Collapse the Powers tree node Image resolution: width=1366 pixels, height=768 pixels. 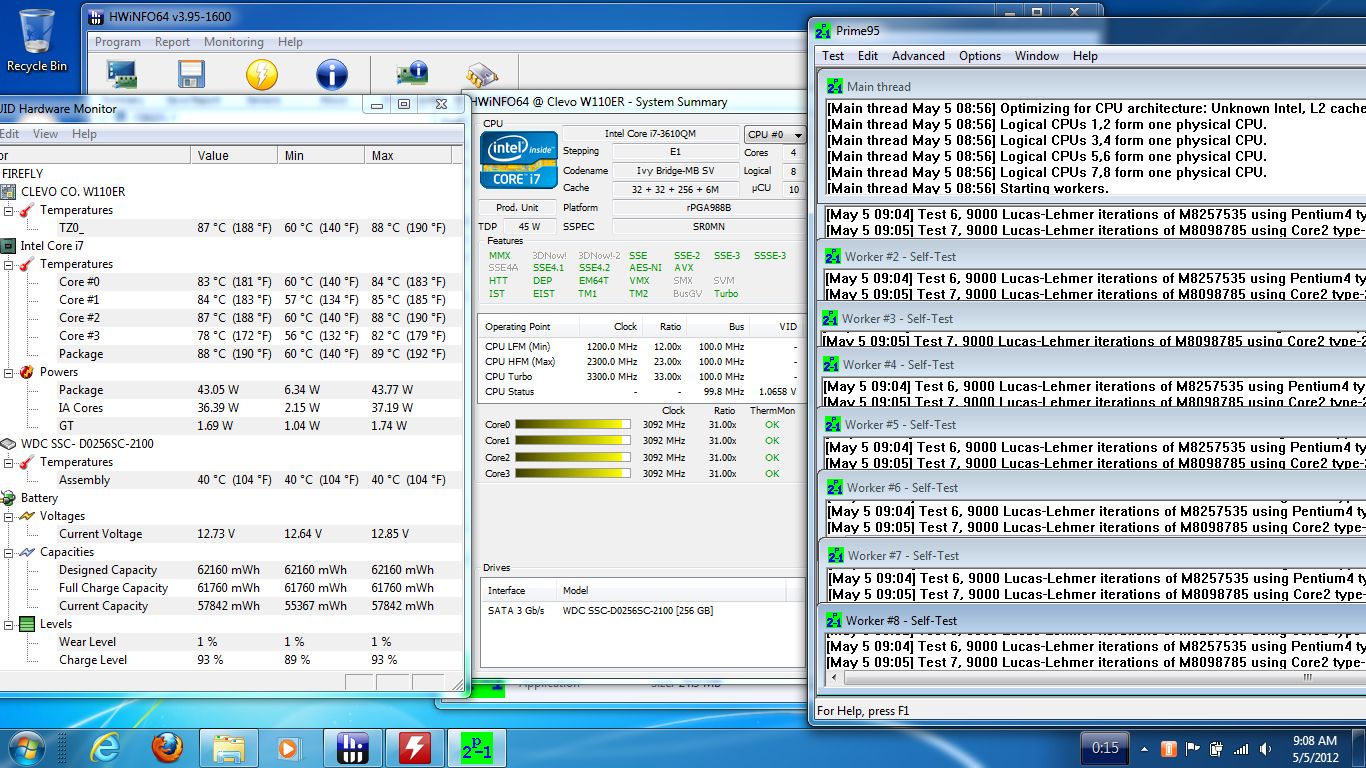[x=9, y=372]
